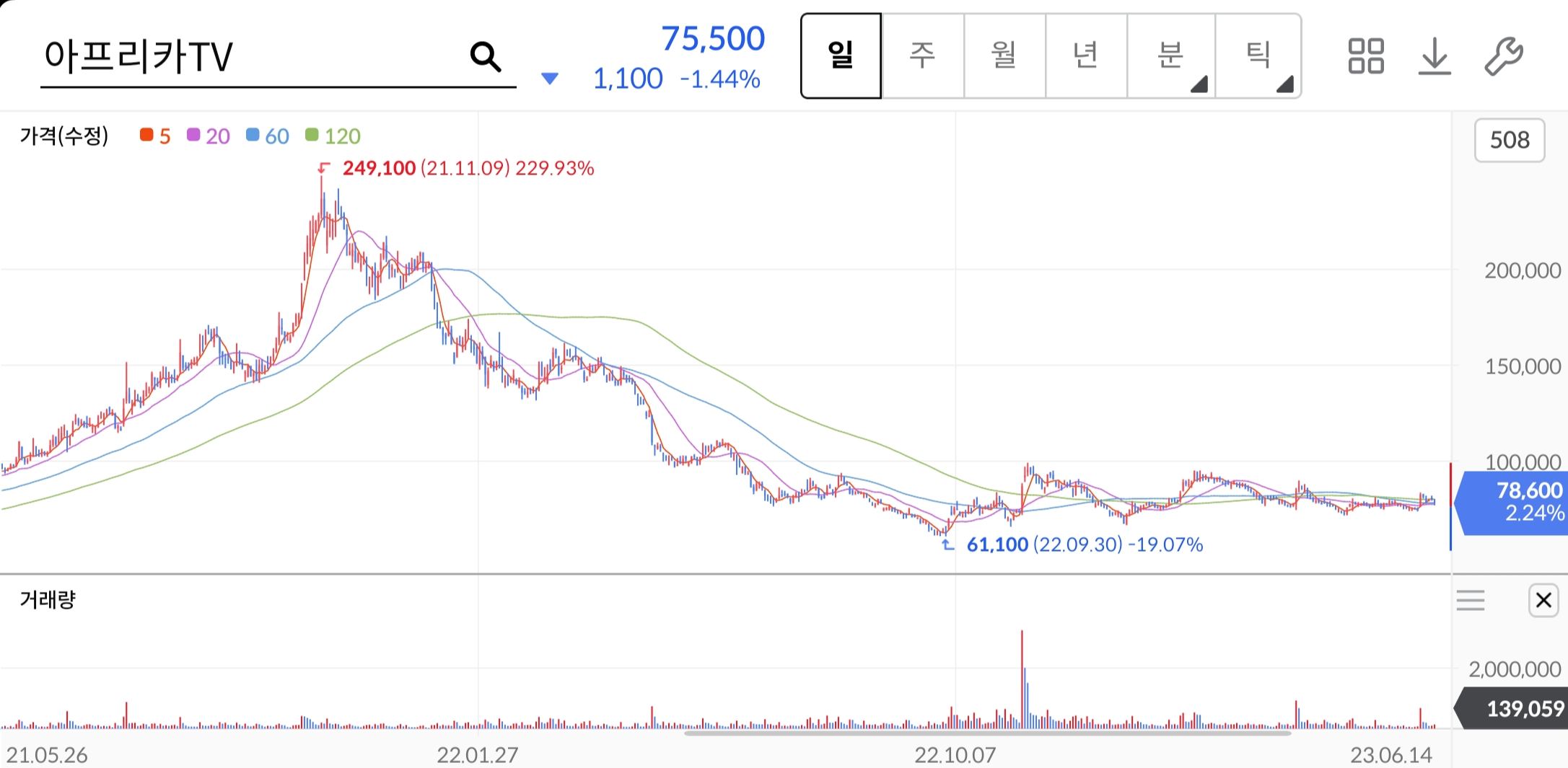The image size is (1568, 768).
Task: Open the 분 (minute) interval dropdown
Action: point(1171,56)
